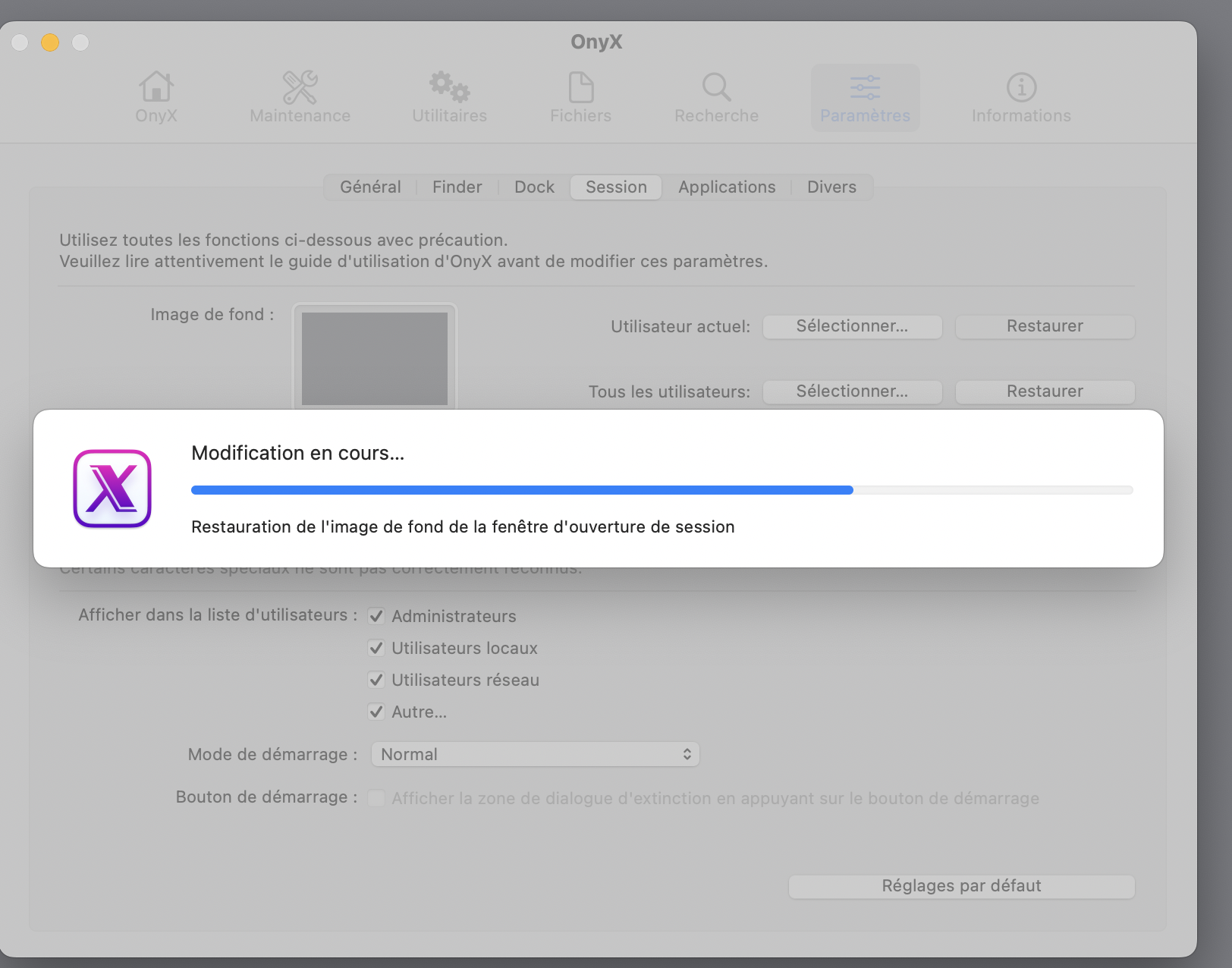Switch to the Finder tab

click(x=457, y=187)
